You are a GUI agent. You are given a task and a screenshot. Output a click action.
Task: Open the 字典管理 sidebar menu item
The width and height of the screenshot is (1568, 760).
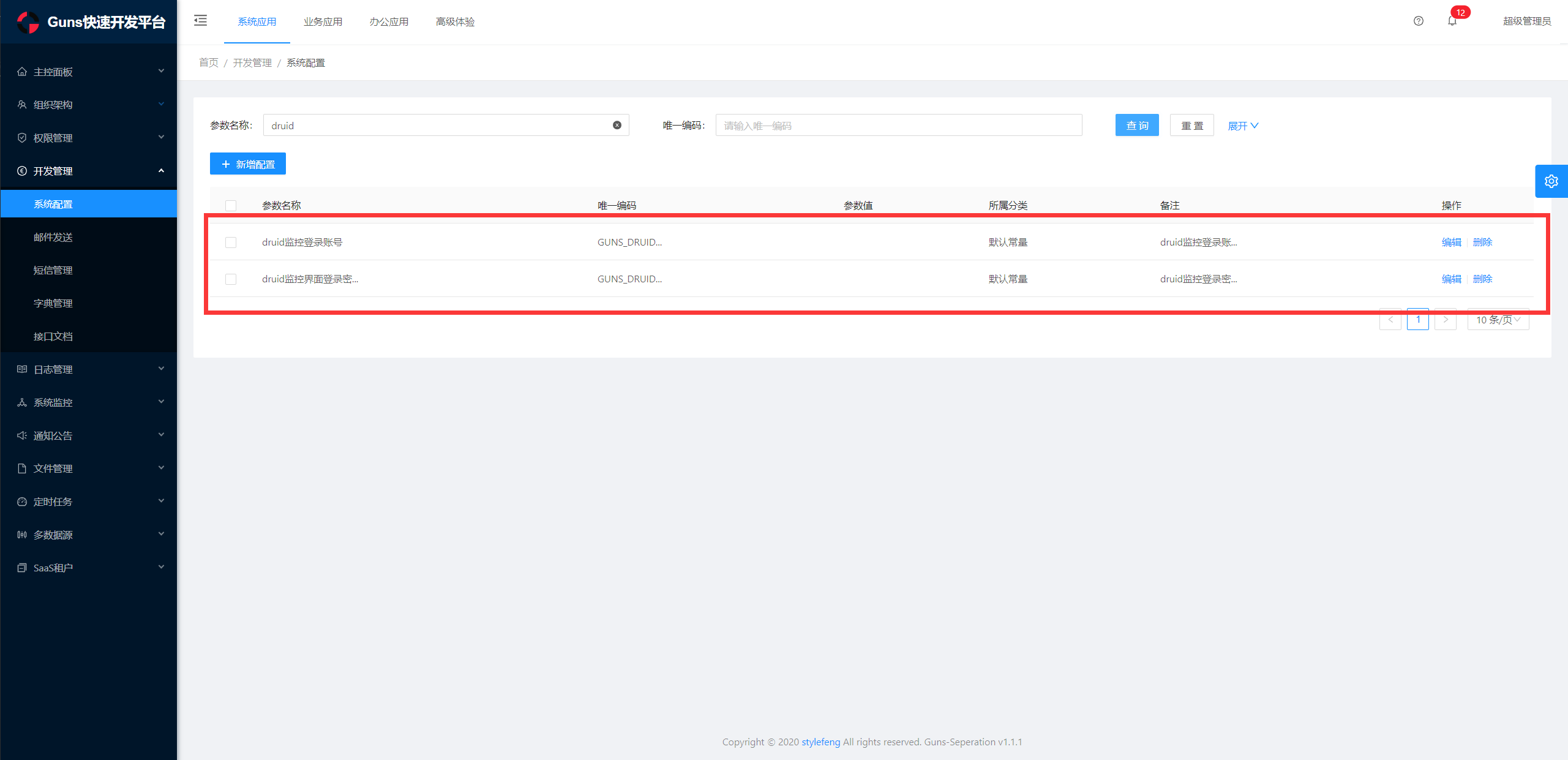(53, 303)
